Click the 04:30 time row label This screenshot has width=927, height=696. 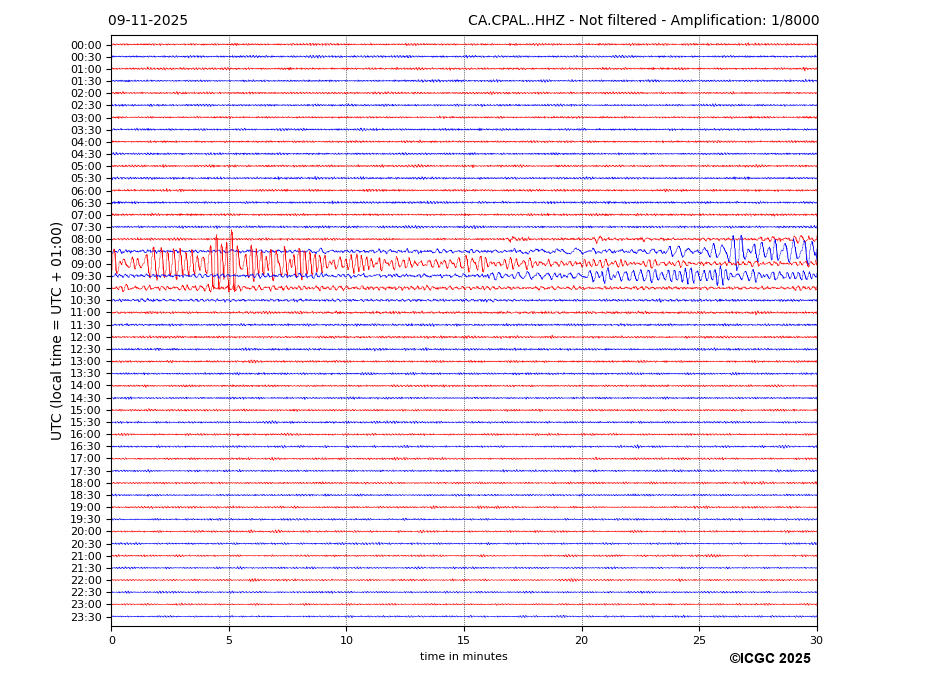(x=86, y=154)
